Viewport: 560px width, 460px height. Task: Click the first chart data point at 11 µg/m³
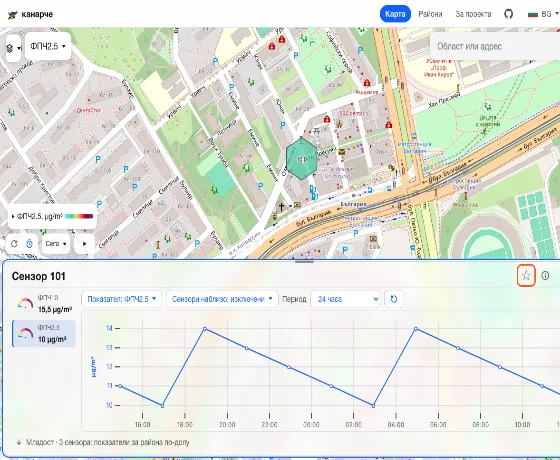click(120, 386)
